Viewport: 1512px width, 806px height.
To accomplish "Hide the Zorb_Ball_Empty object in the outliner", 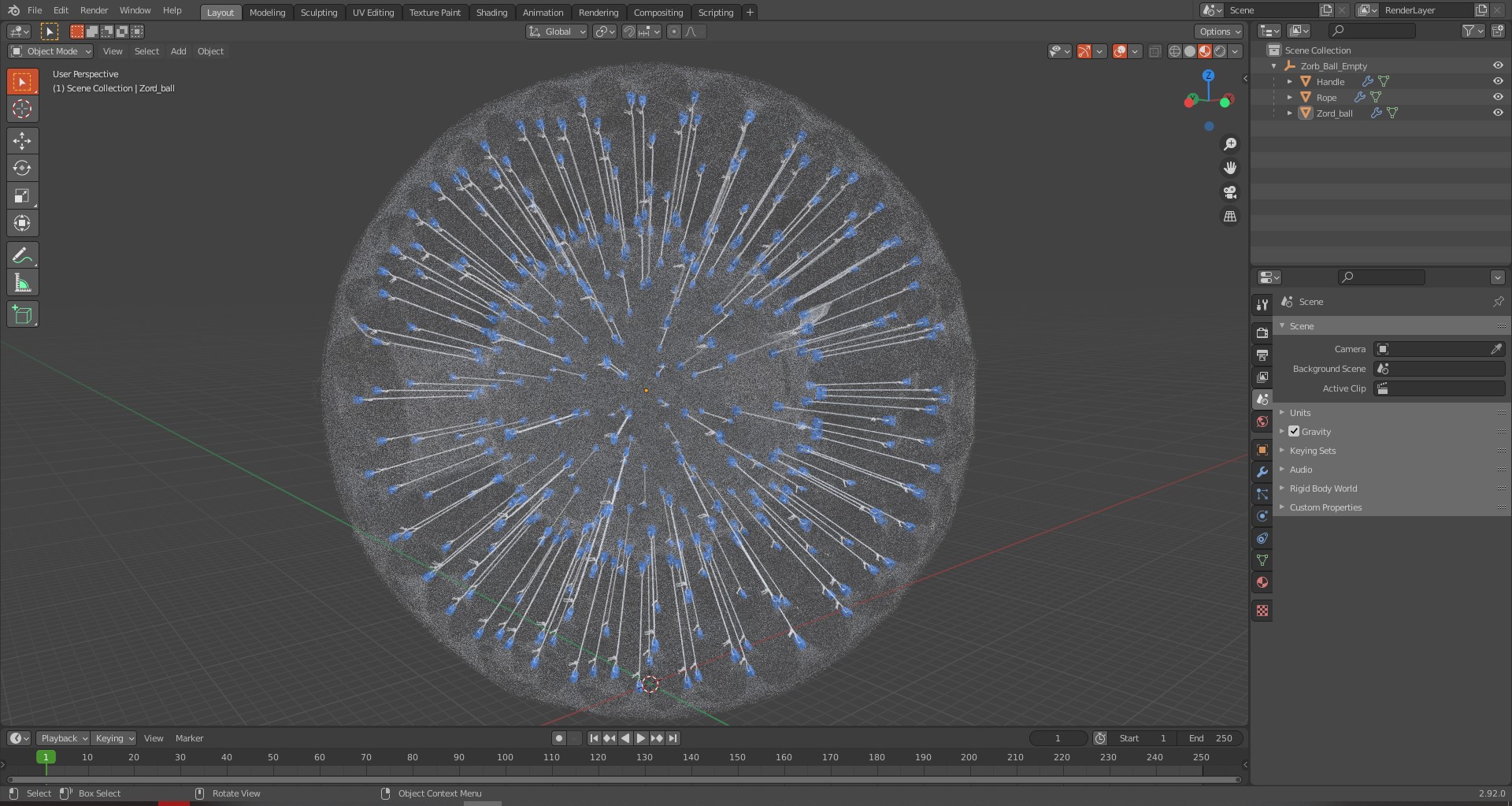I will pyautogui.click(x=1498, y=65).
